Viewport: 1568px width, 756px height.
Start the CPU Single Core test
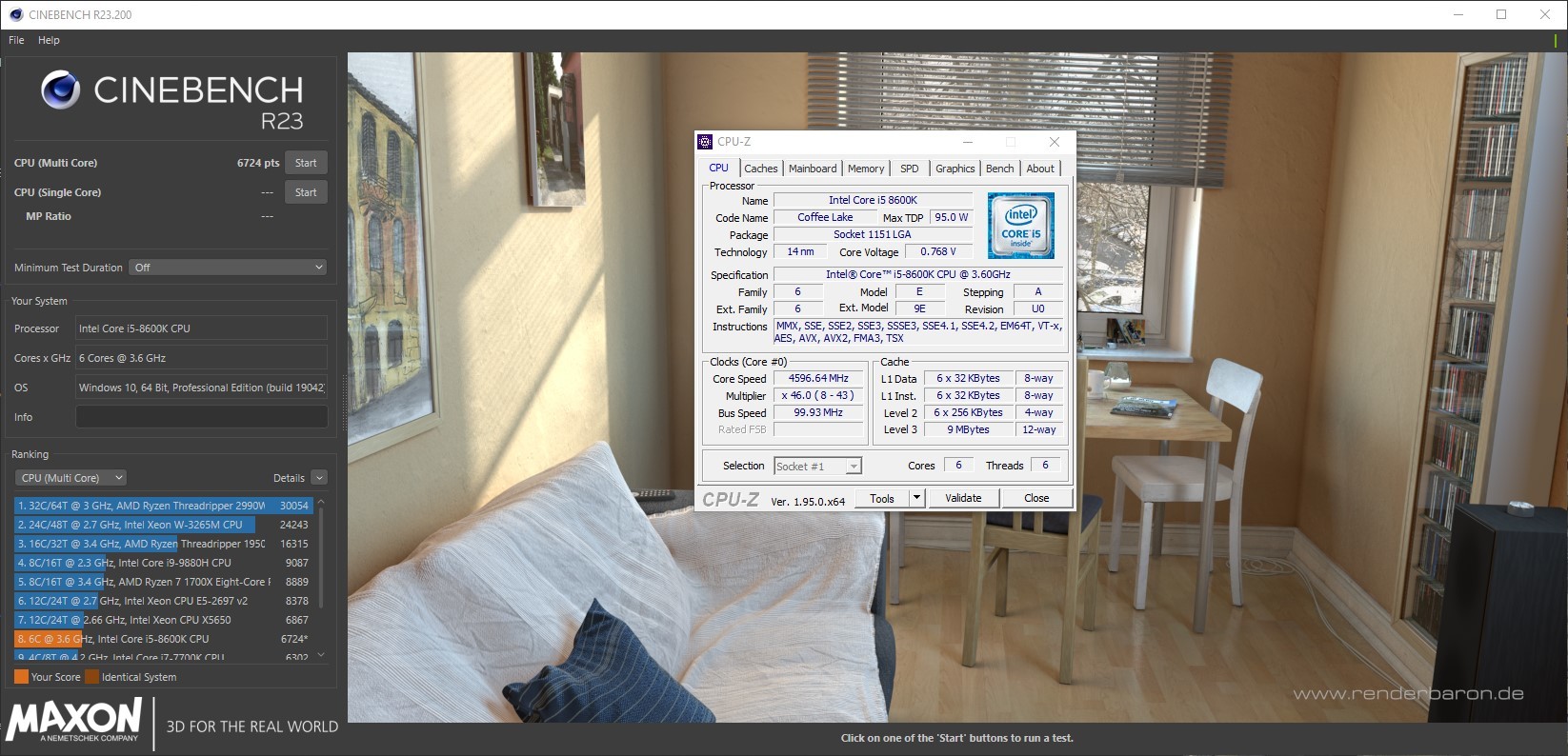point(306,192)
